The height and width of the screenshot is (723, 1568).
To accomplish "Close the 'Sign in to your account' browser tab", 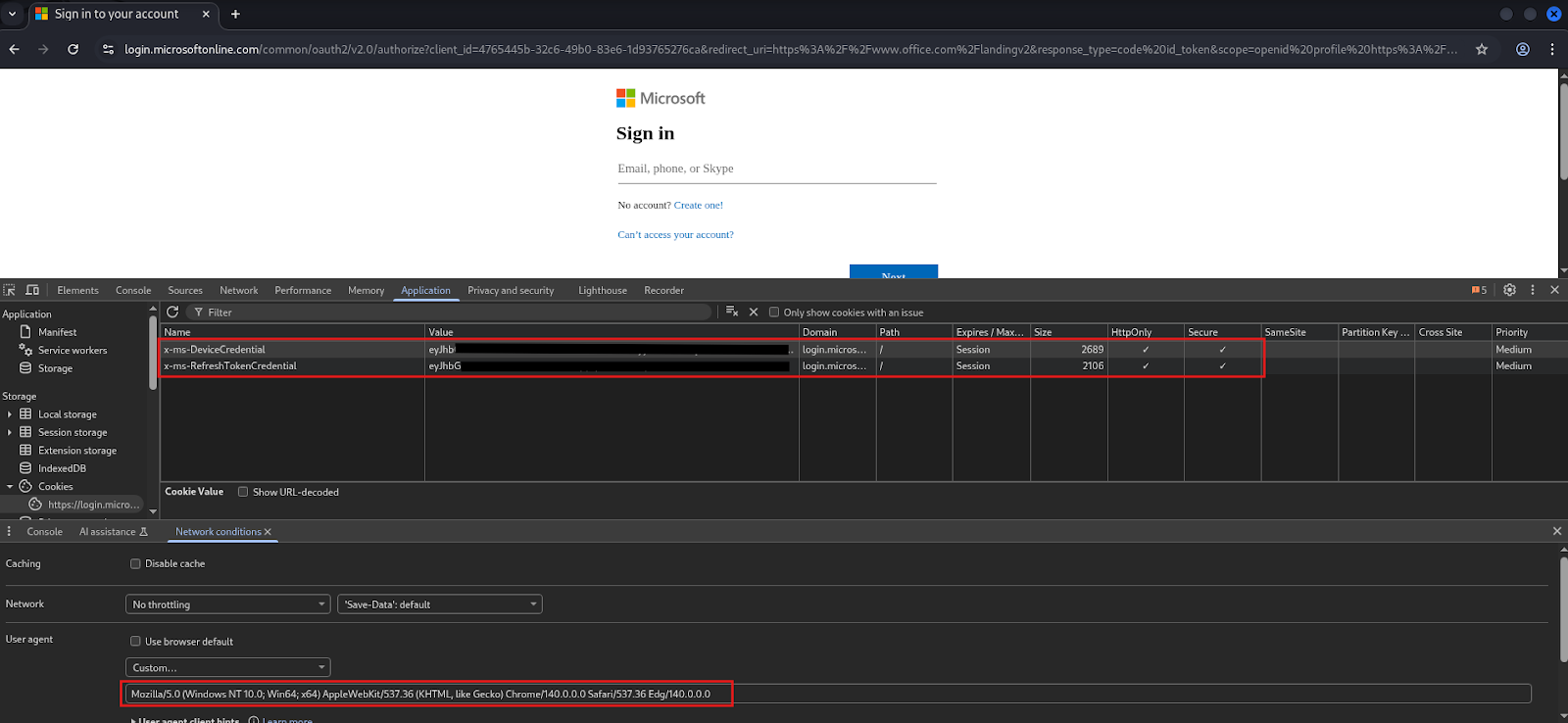I will (x=206, y=14).
